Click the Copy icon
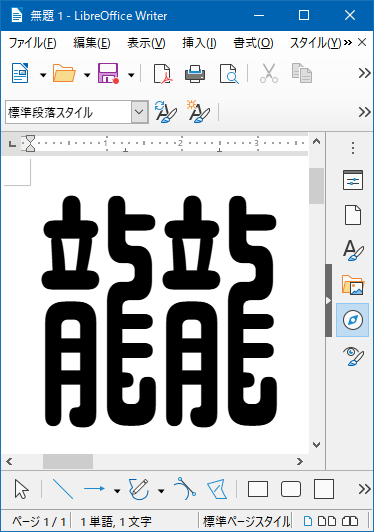This screenshot has height=532, width=374. click(302, 73)
